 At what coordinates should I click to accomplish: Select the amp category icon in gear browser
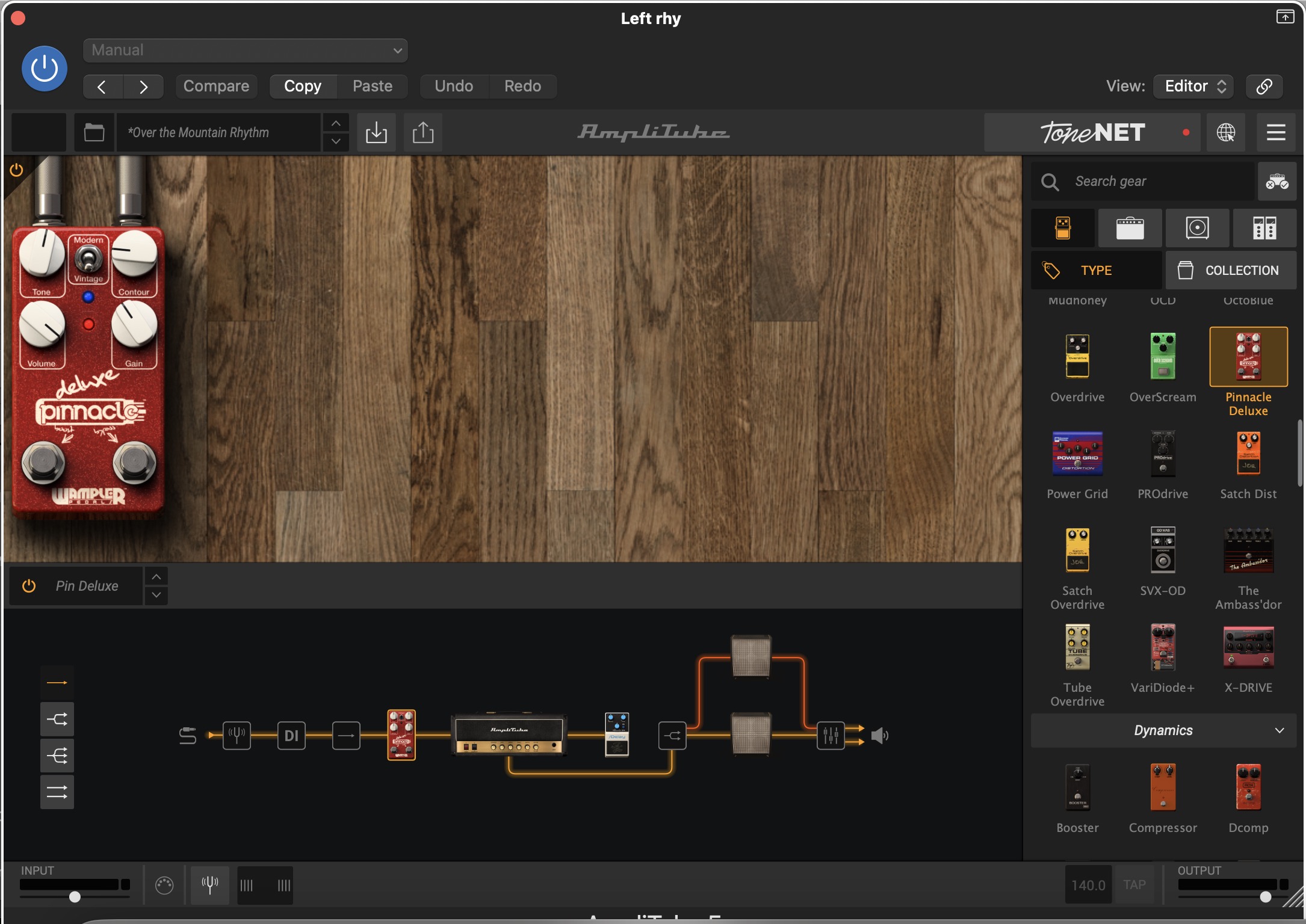pos(1130,229)
